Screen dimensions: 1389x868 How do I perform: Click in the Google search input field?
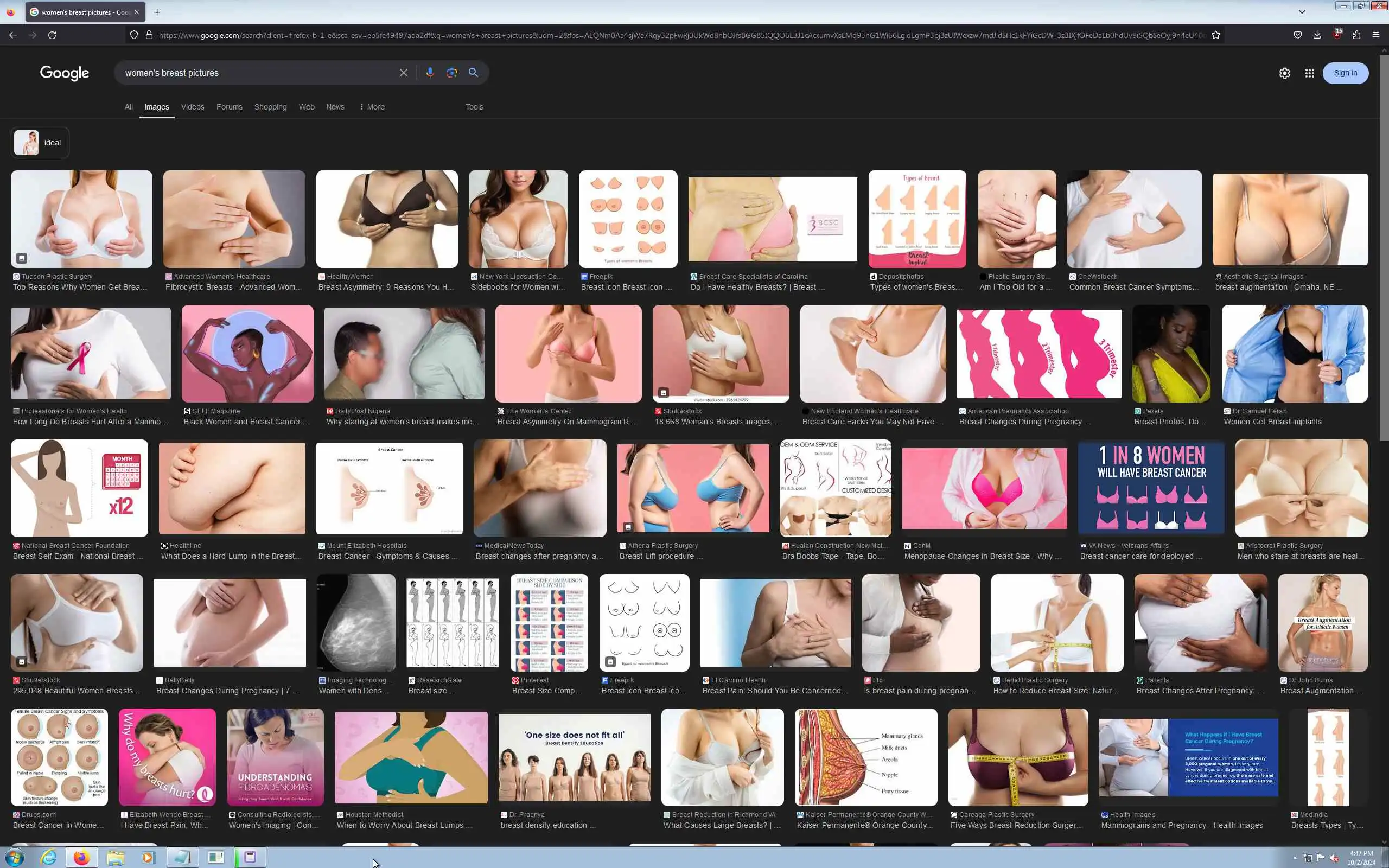pos(258,73)
